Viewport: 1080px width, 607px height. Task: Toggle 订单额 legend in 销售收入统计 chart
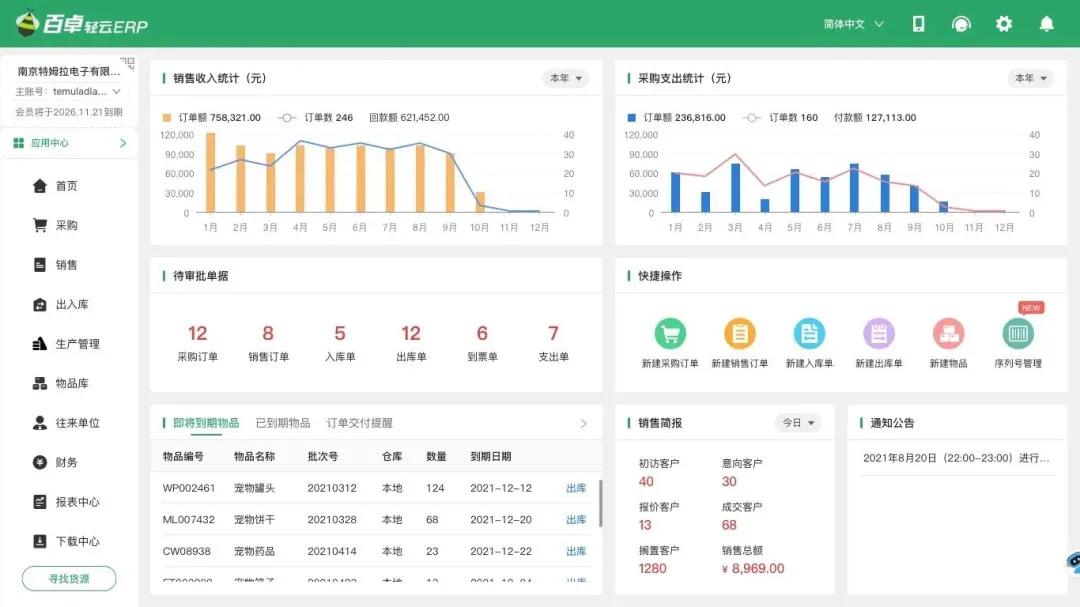(x=211, y=118)
